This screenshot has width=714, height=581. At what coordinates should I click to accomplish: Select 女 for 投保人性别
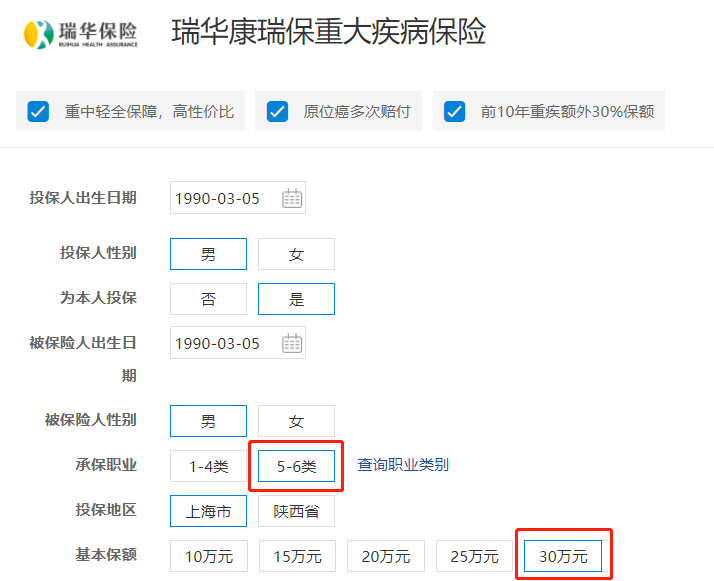296,254
